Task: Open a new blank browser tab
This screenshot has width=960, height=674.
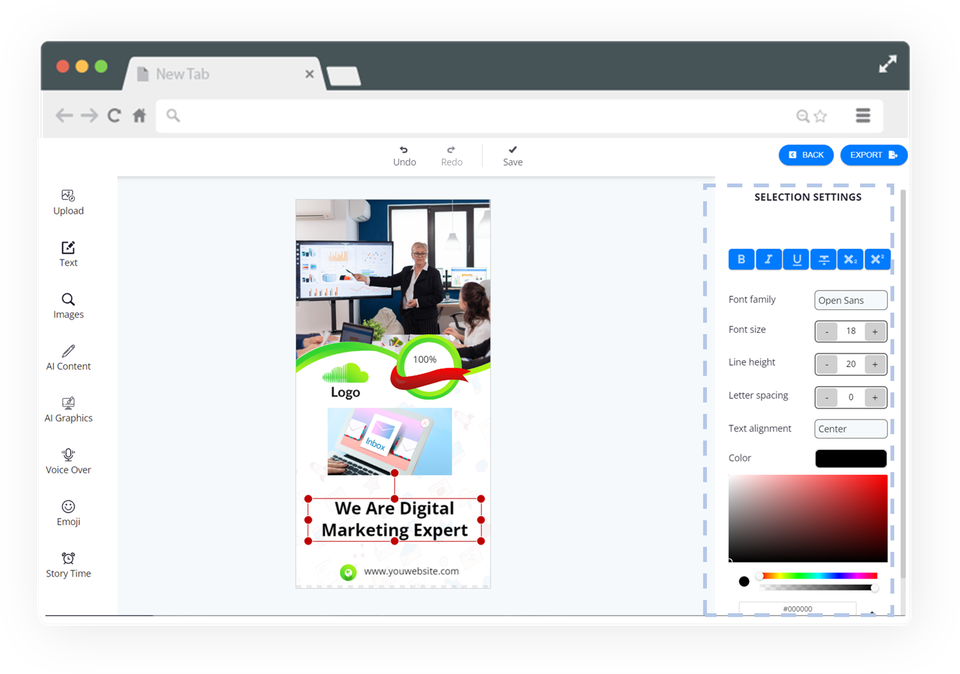Action: (x=343, y=77)
